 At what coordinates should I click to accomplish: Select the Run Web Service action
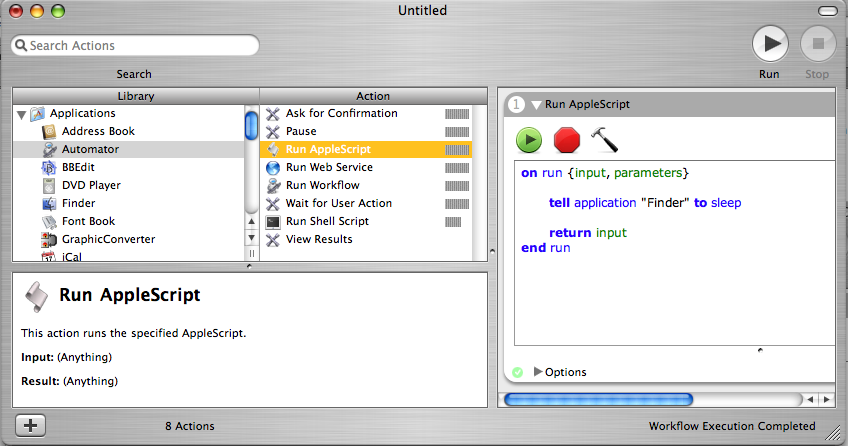[366, 167]
